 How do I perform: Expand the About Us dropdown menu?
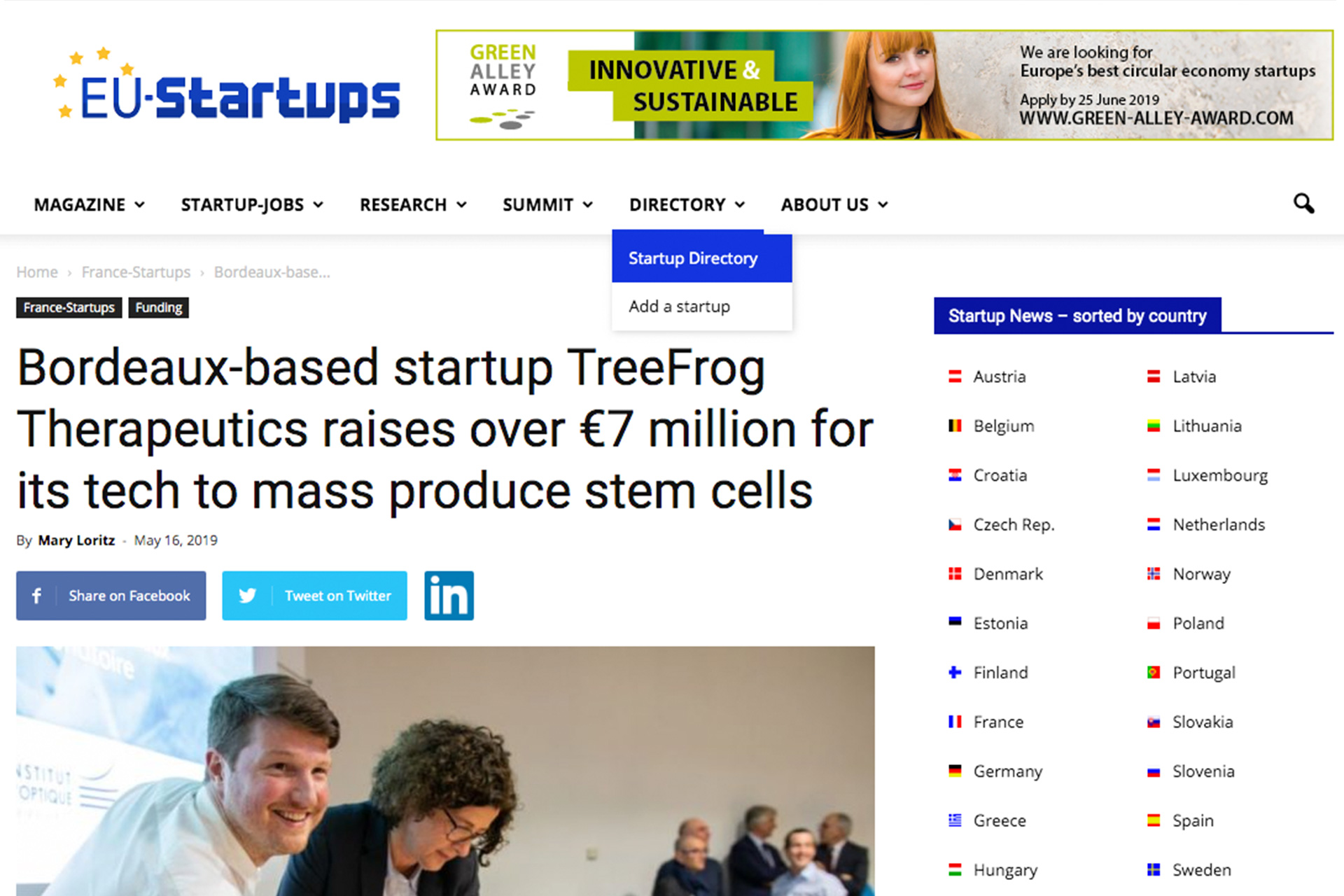click(x=834, y=204)
